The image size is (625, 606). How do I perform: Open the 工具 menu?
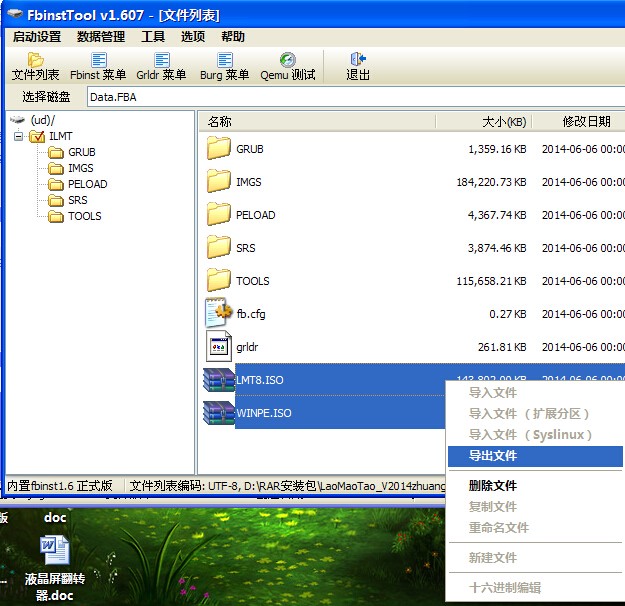tap(153, 37)
